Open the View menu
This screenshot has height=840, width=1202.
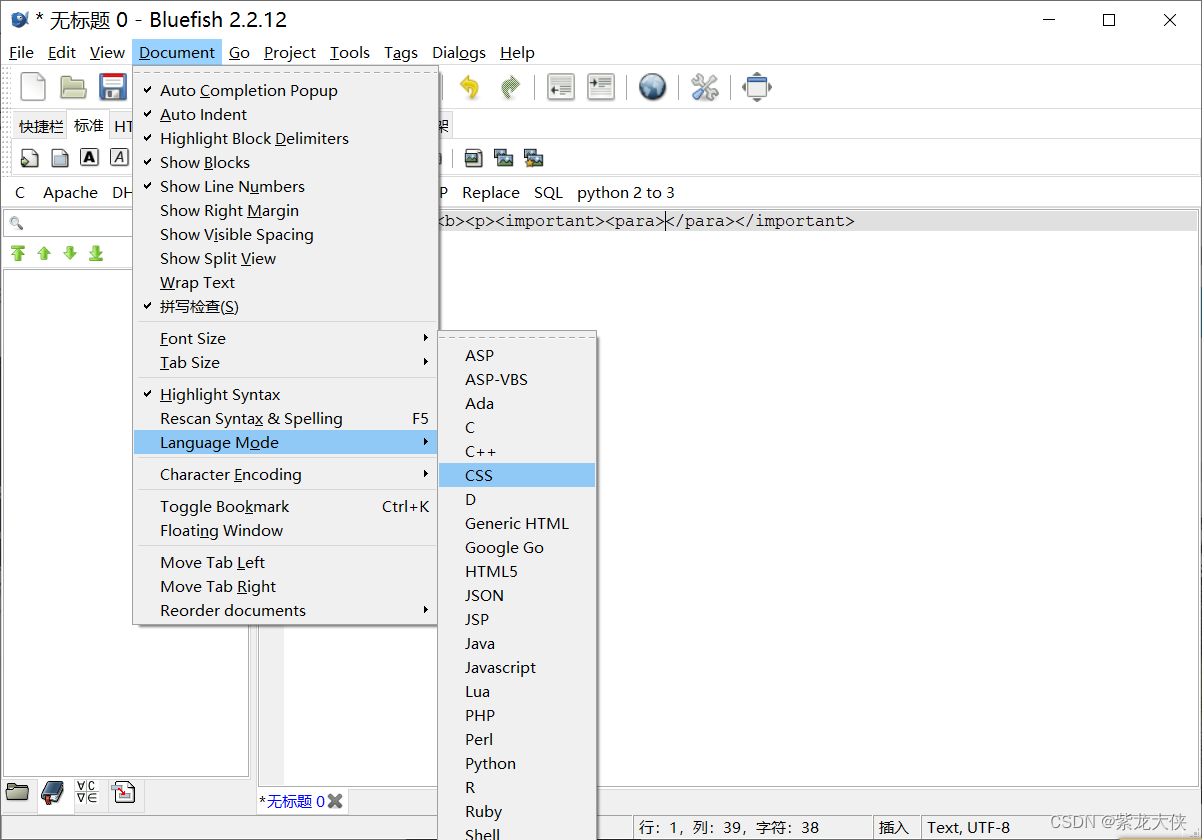pos(107,52)
